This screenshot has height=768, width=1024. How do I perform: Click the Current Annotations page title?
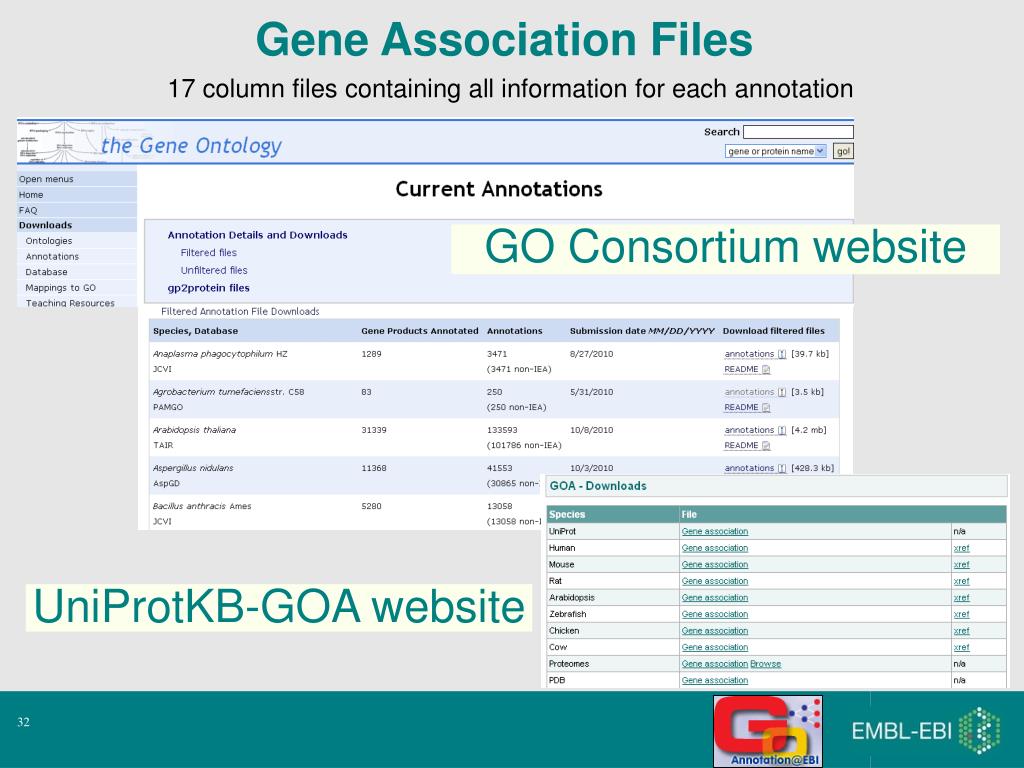(499, 189)
